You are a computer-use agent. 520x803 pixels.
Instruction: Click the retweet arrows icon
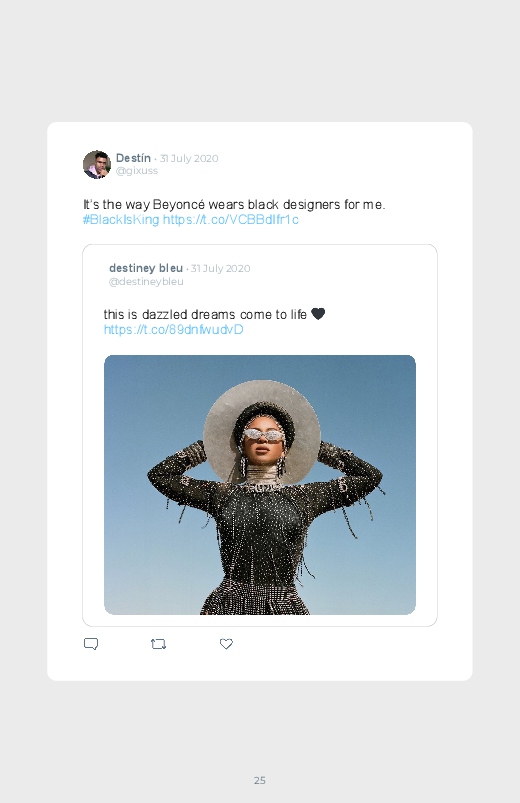pos(158,644)
